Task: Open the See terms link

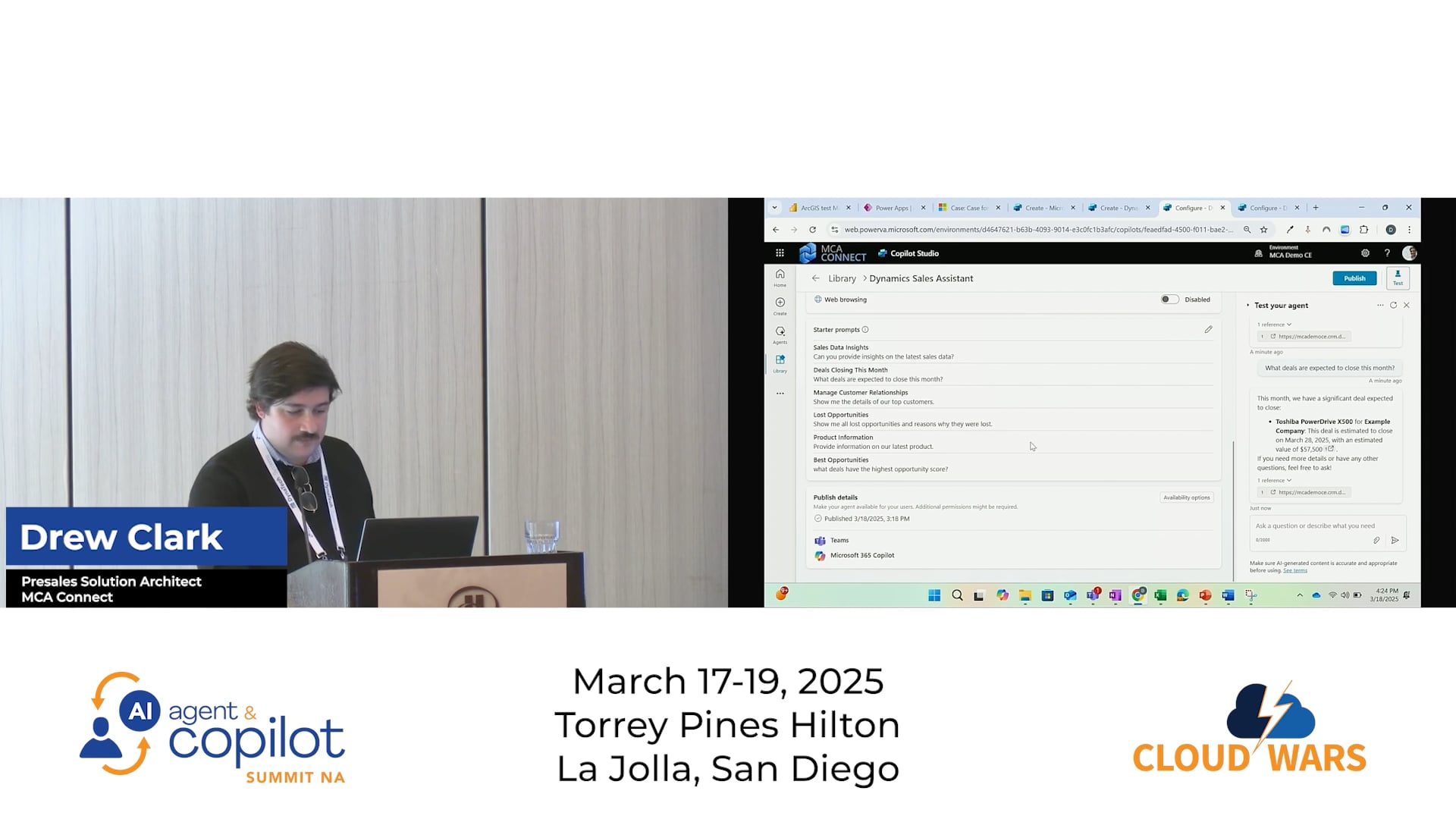Action: tap(1294, 571)
